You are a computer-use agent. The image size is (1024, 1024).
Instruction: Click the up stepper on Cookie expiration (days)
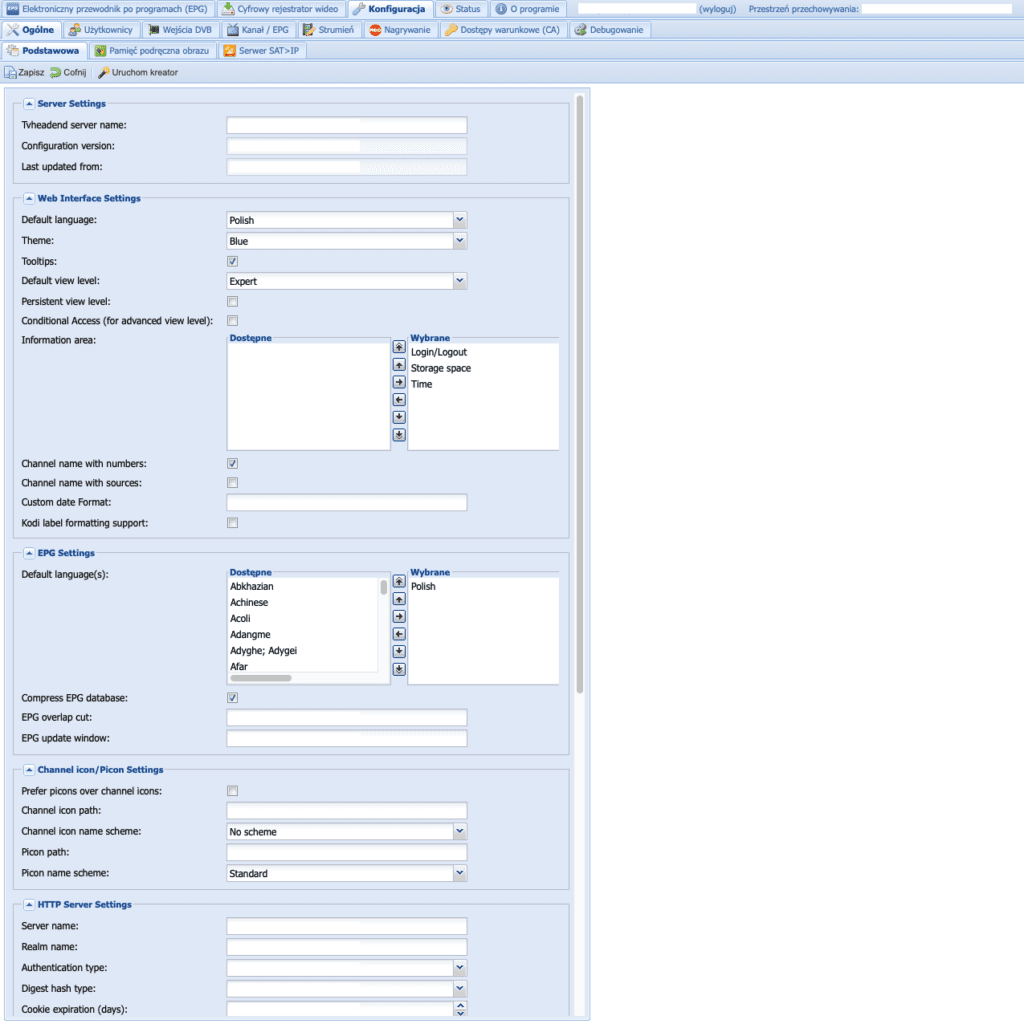[x=460, y=1005]
